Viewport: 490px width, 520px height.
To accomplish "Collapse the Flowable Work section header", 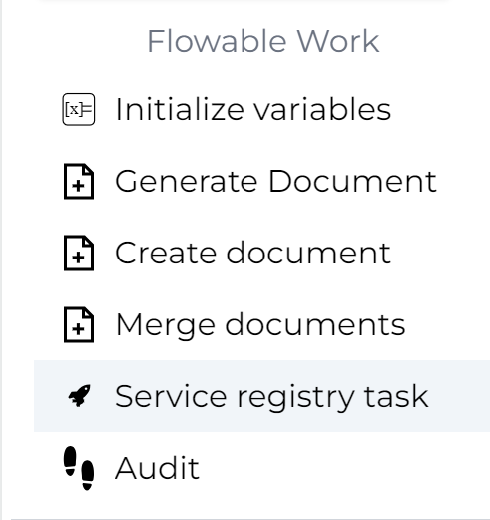I will (x=263, y=41).
